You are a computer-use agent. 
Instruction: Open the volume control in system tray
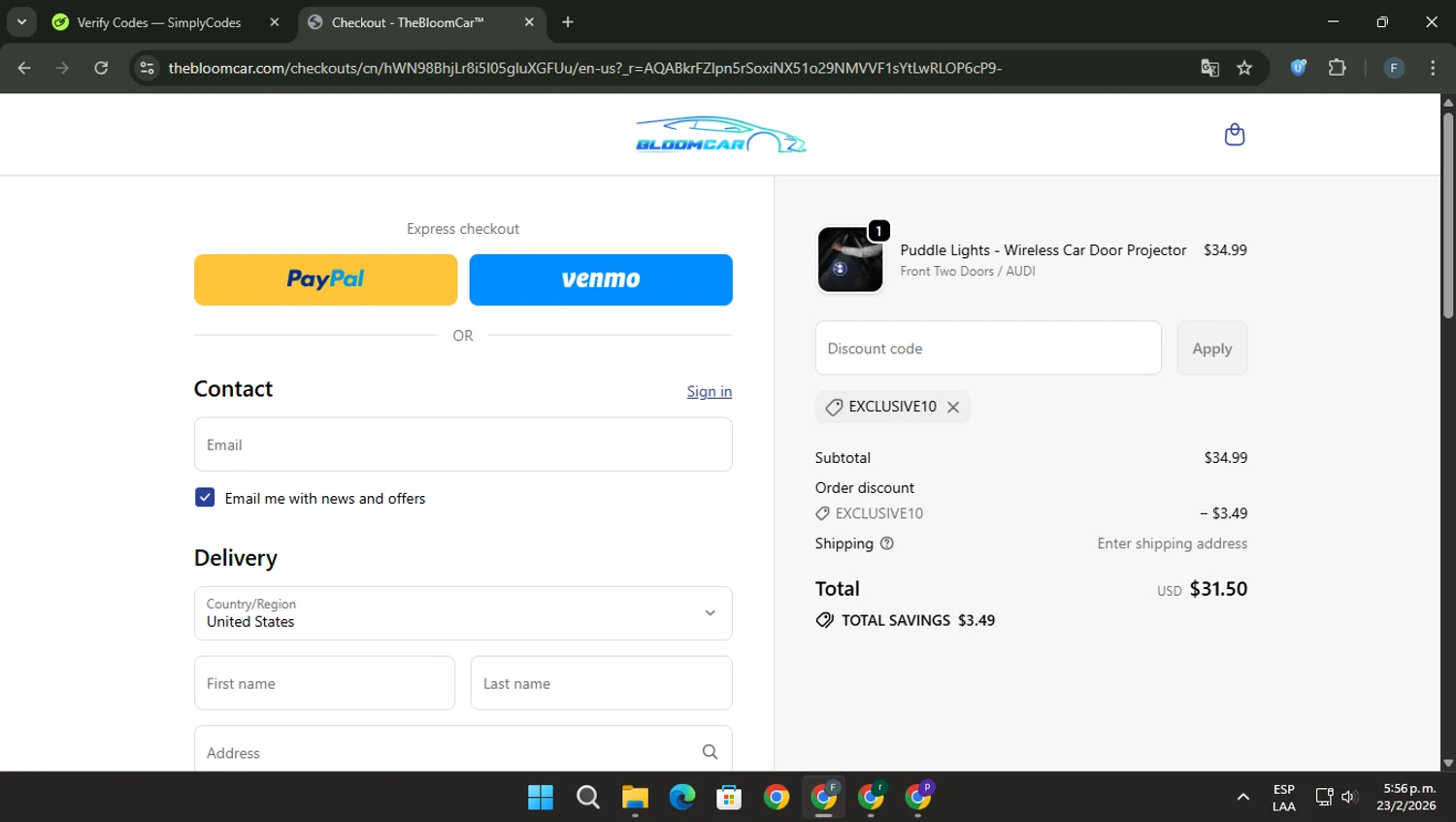[x=1348, y=798]
